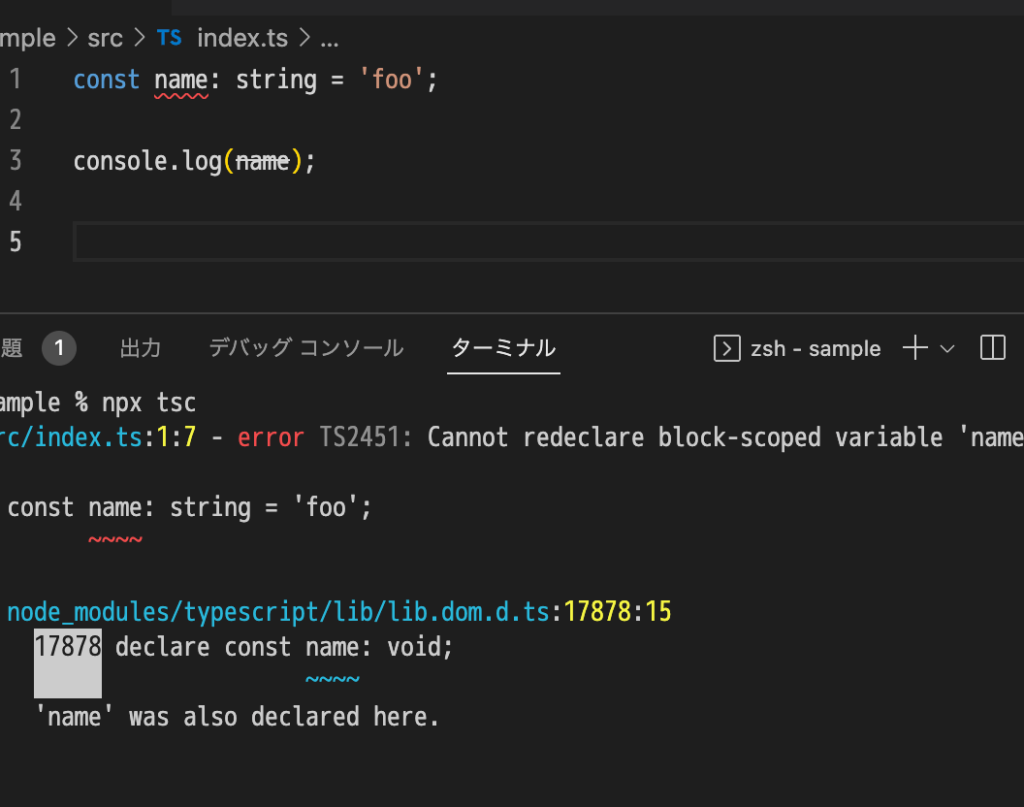Expand the chevron after index.ts breadcrumb
Image resolution: width=1024 pixels, height=807 pixels.
[x=304, y=38]
